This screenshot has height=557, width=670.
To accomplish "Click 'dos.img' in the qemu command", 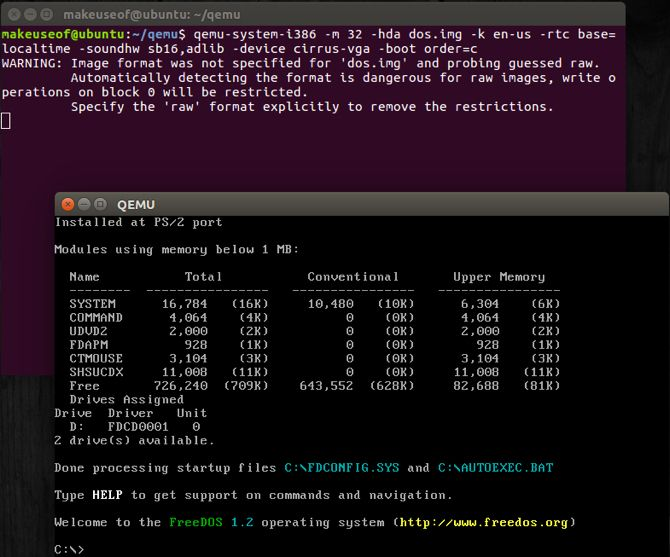I will click(x=435, y=34).
